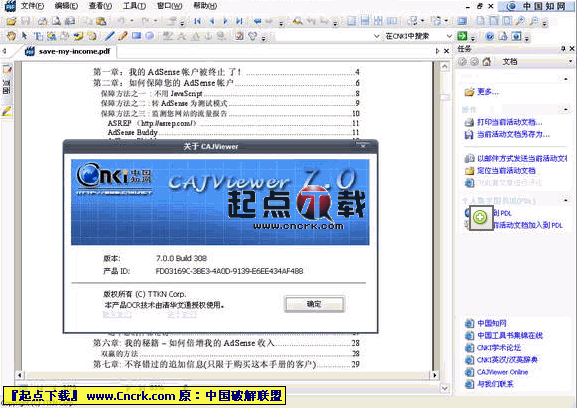The width and height of the screenshot is (577, 408).
Task: Open print preview from toolbar
Action: point(56,21)
